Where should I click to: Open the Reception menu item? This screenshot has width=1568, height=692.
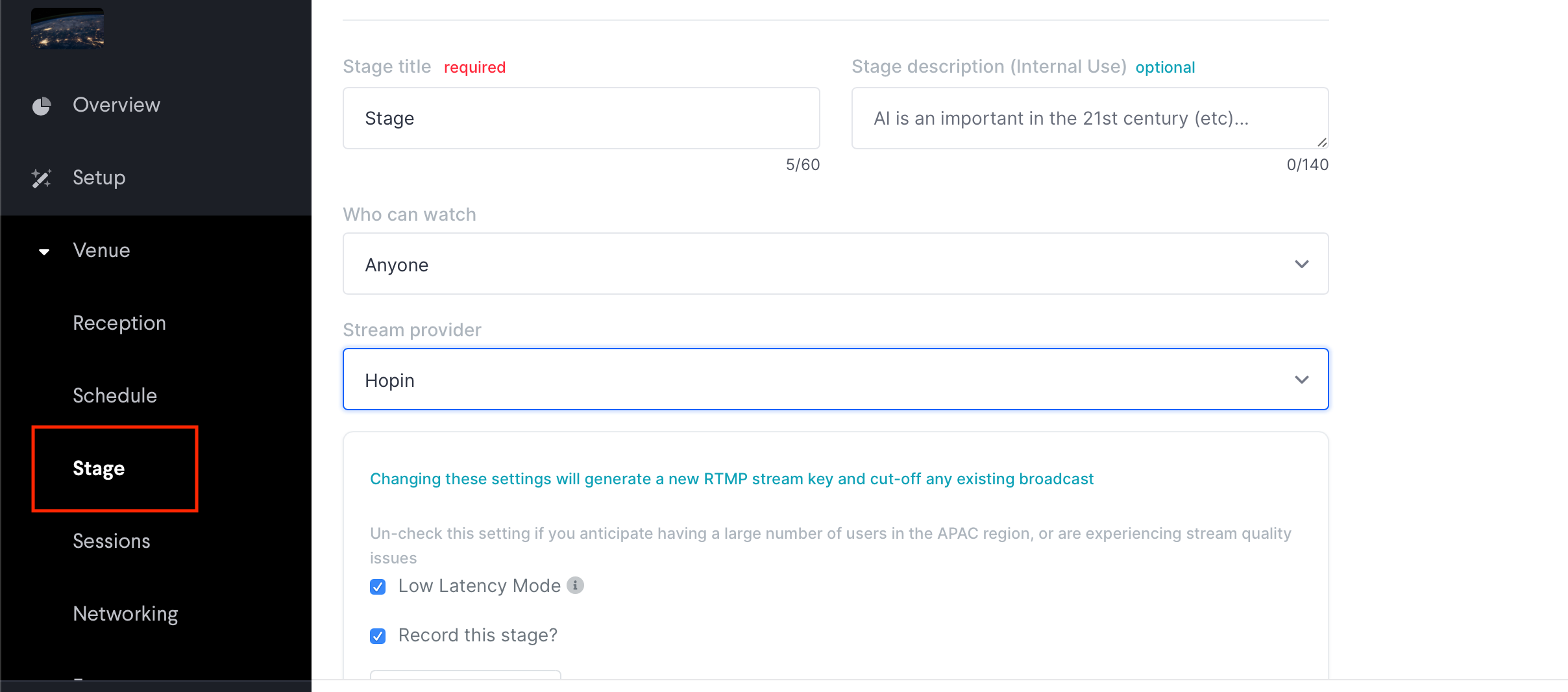click(119, 323)
